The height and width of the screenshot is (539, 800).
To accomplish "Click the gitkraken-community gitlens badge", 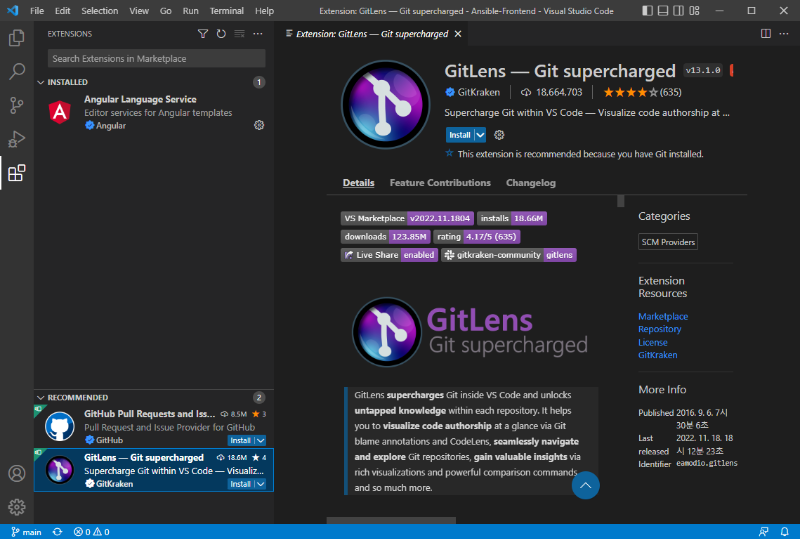I will 509,255.
